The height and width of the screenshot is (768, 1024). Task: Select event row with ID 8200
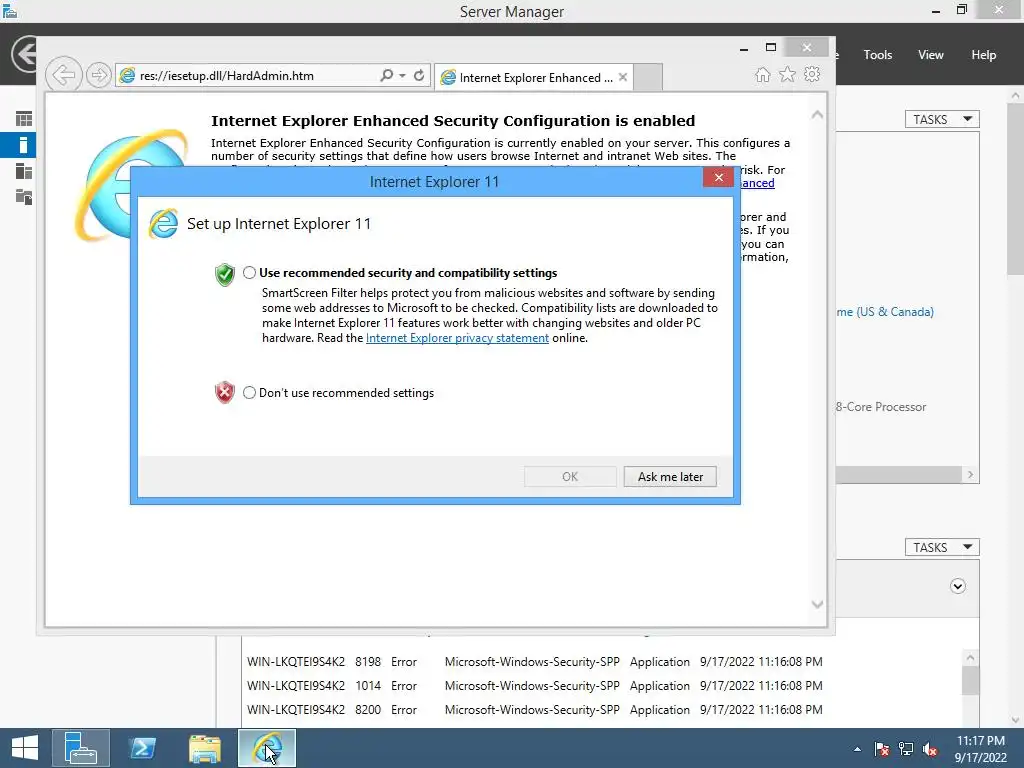(534, 710)
